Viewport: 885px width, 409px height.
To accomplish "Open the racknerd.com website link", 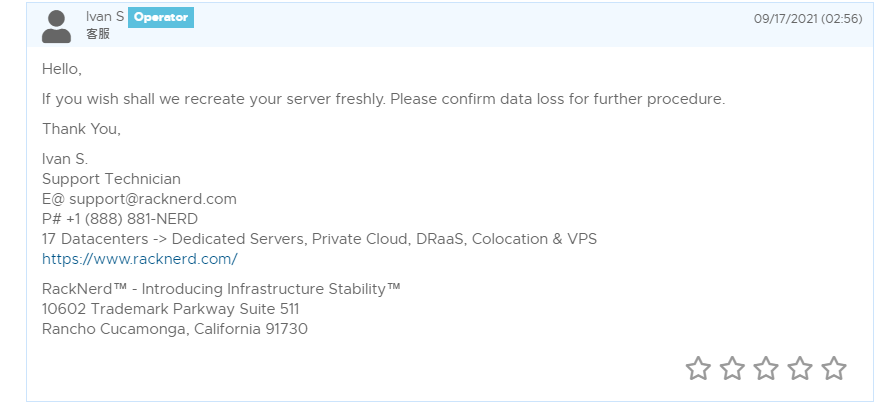I will [139, 259].
